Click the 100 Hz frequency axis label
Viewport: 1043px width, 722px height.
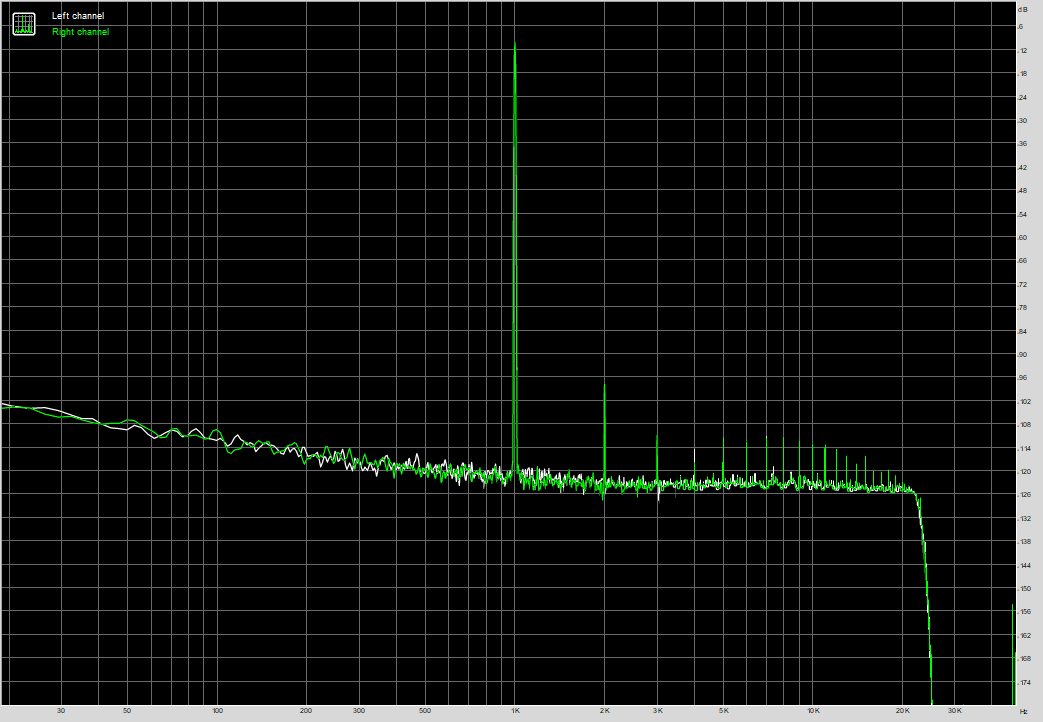tap(217, 711)
